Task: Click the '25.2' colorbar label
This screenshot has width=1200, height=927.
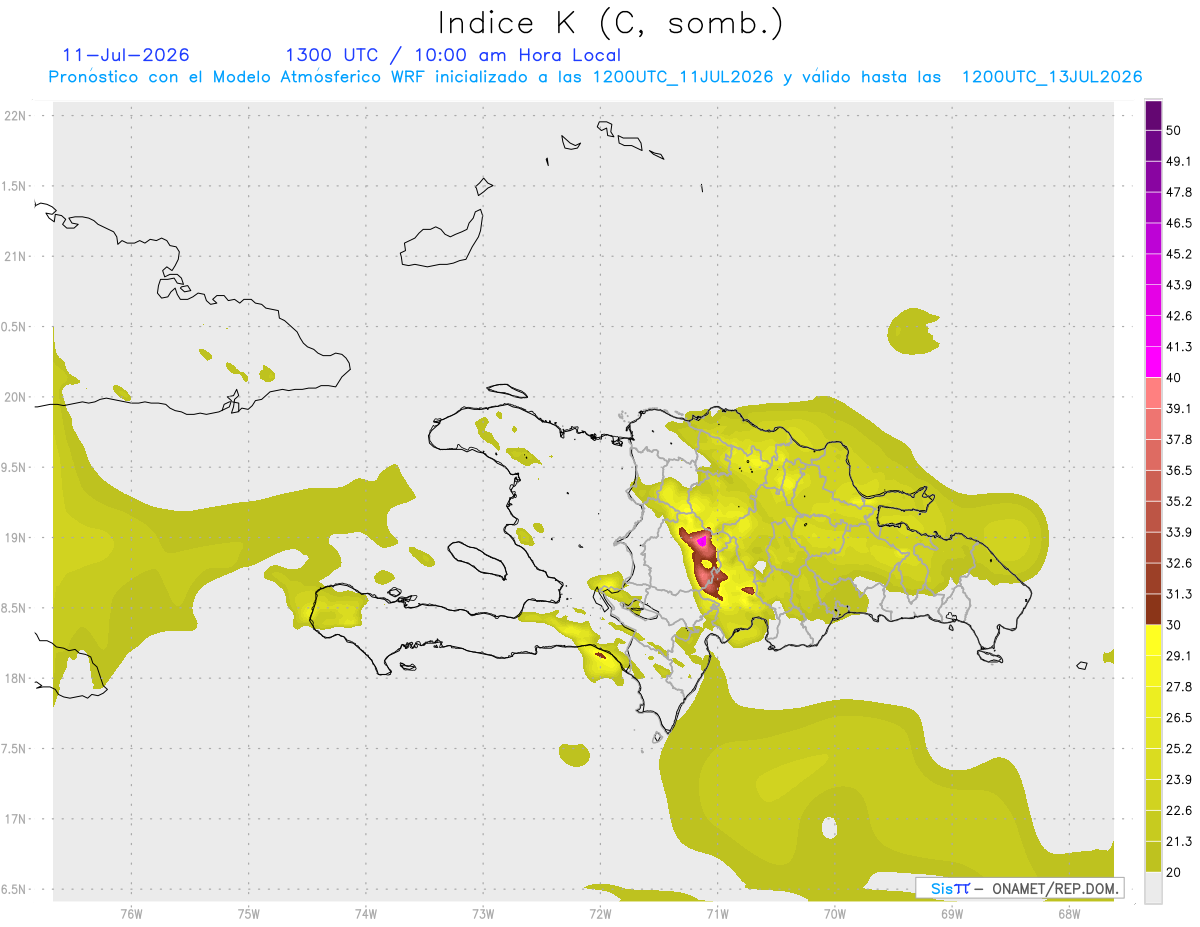Action: click(x=1179, y=750)
